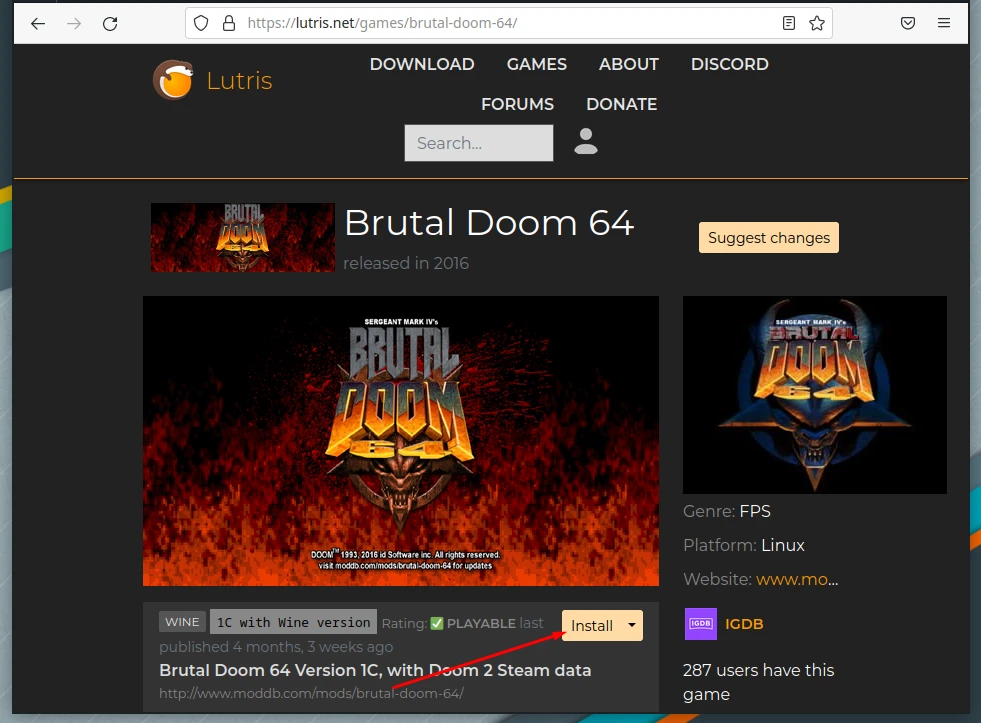Click the WINE runner badge
This screenshot has width=981, height=723.
pos(182,622)
